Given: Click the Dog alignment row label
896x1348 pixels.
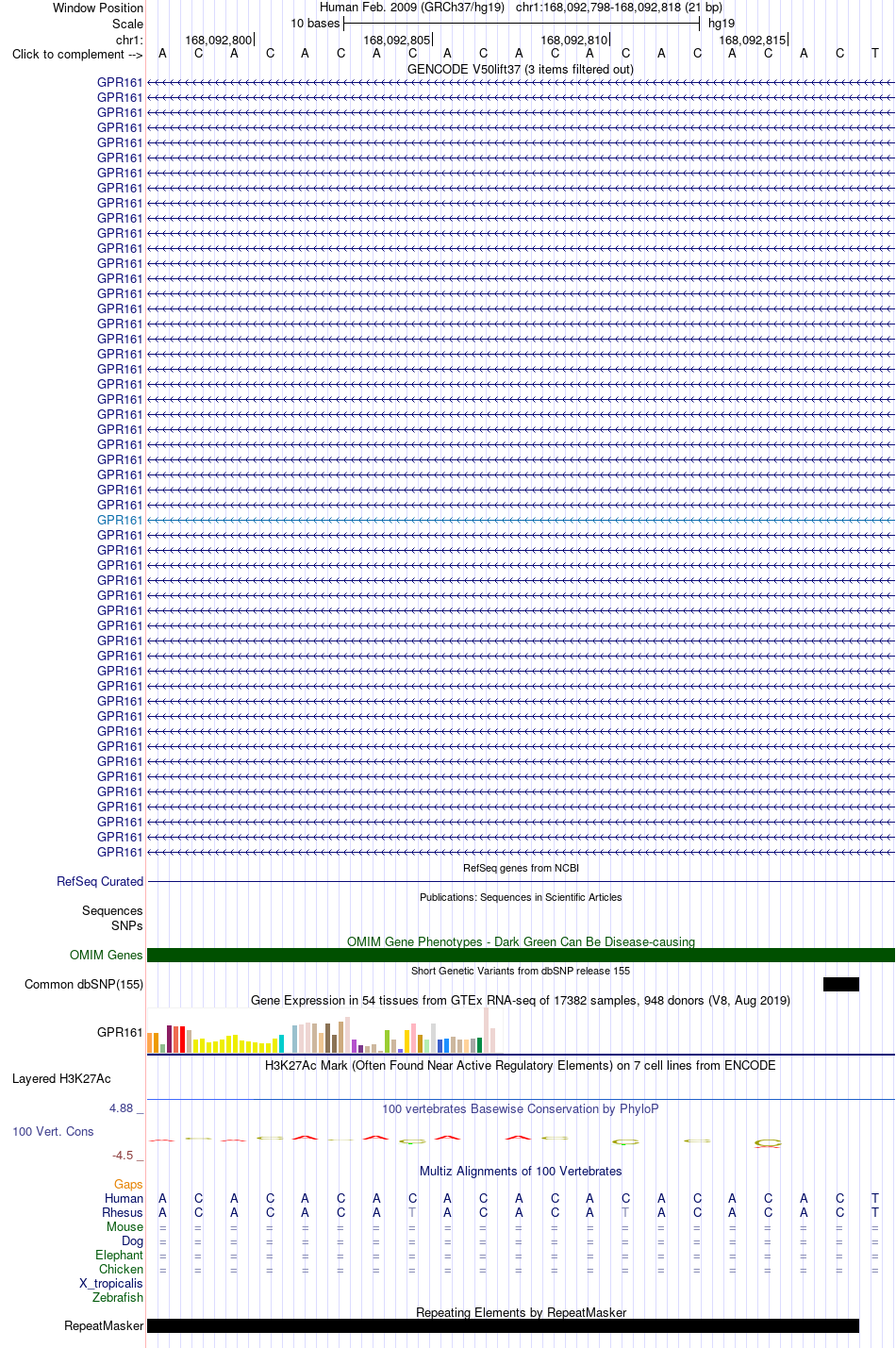Looking at the screenshot, I should click(x=132, y=1240).
